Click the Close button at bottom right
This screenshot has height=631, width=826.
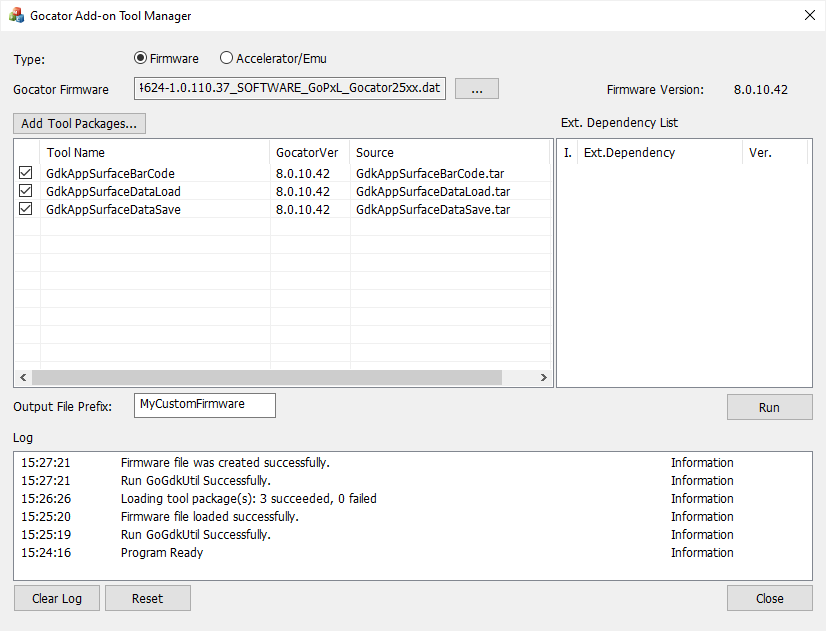tap(770, 598)
